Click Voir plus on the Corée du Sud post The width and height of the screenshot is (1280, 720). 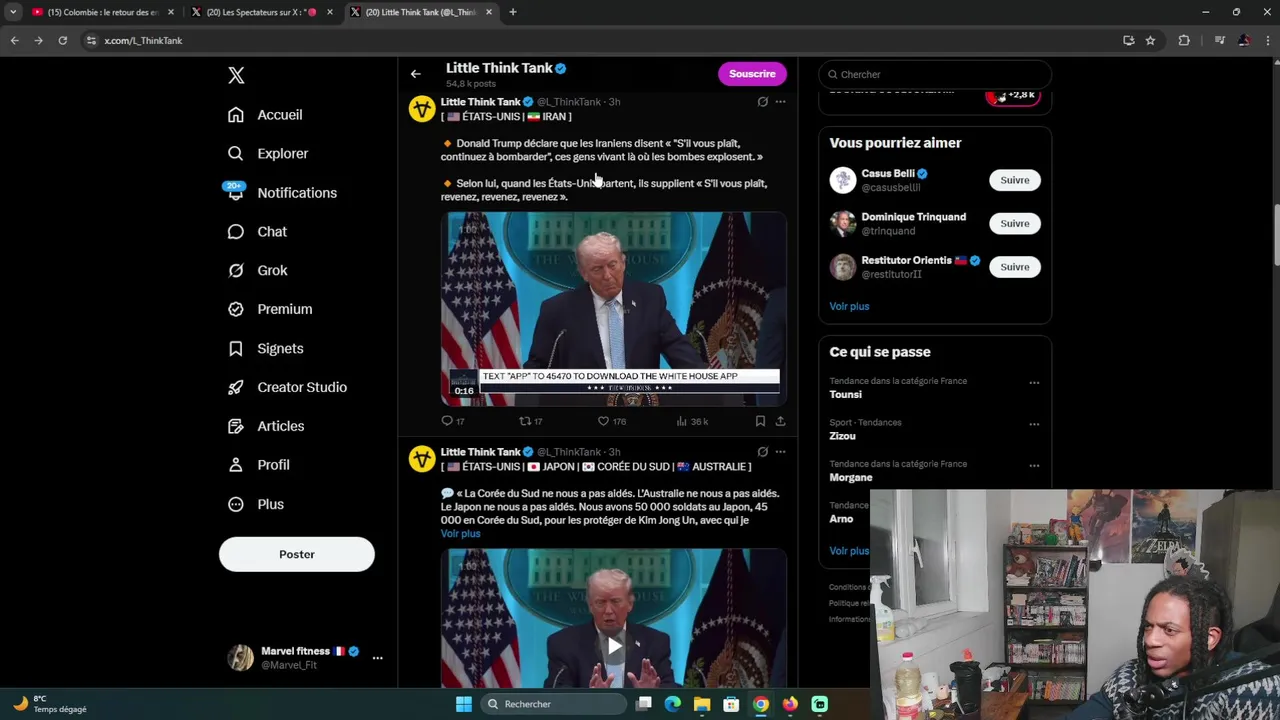coord(460,534)
